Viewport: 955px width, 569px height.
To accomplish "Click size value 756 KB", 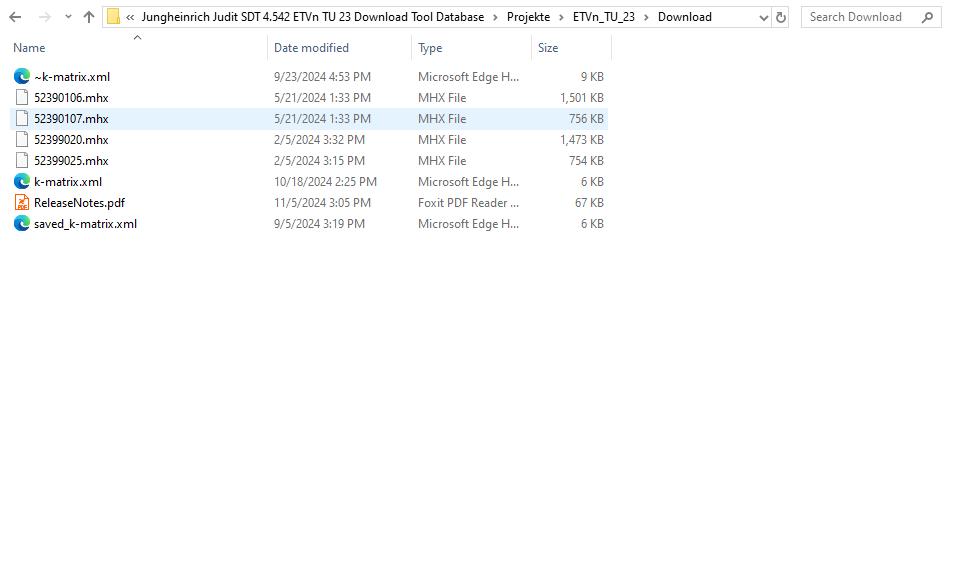I will (x=586, y=119).
